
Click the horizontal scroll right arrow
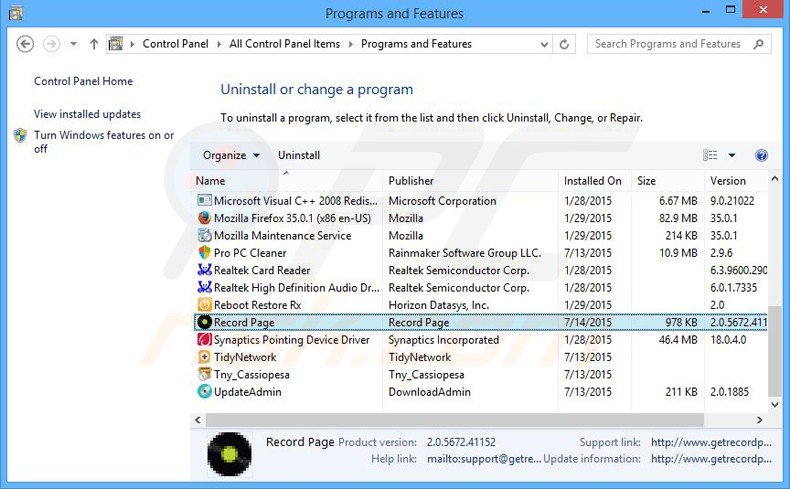760,420
